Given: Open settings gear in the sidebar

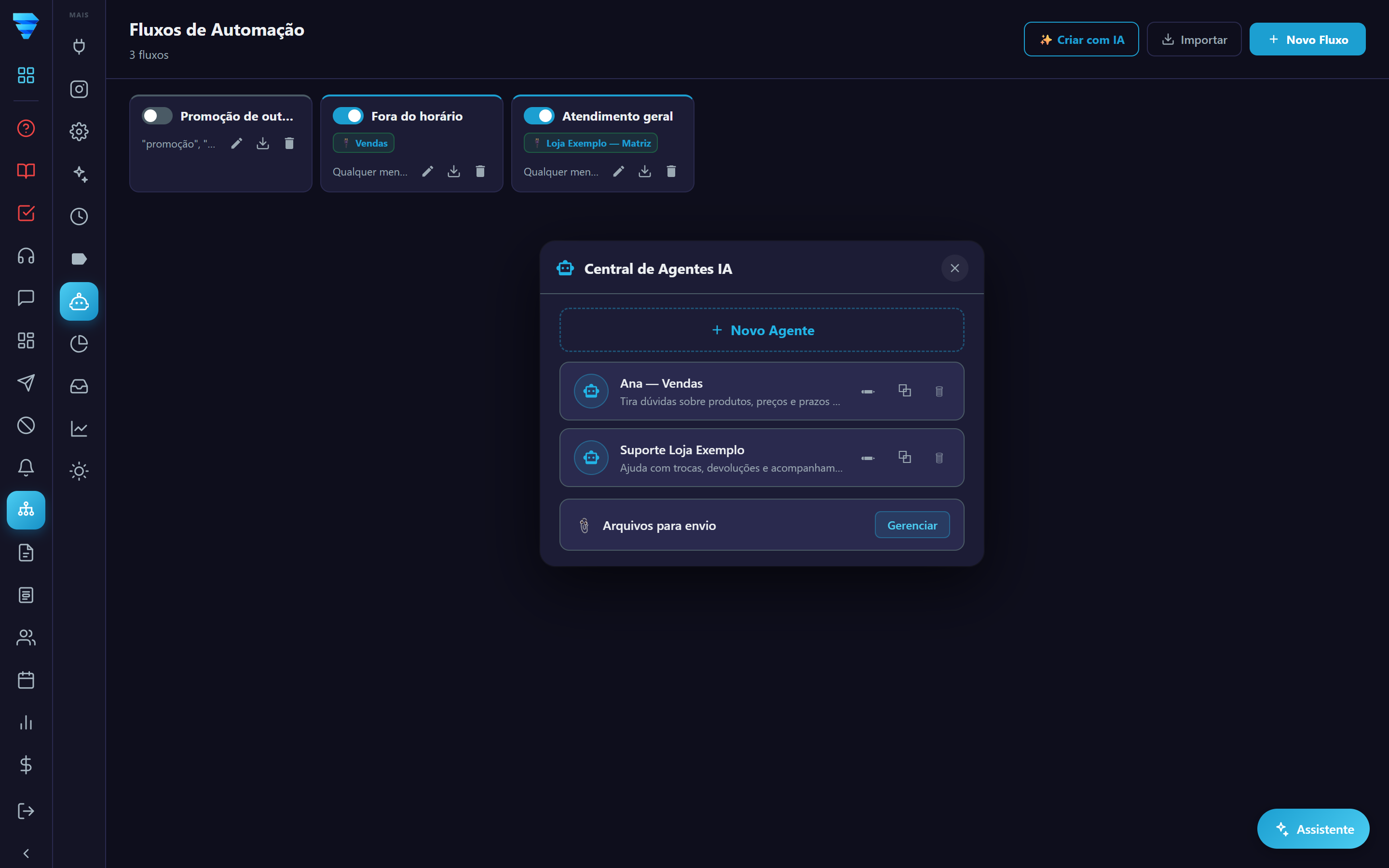Looking at the screenshot, I should click(x=79, y=132).
